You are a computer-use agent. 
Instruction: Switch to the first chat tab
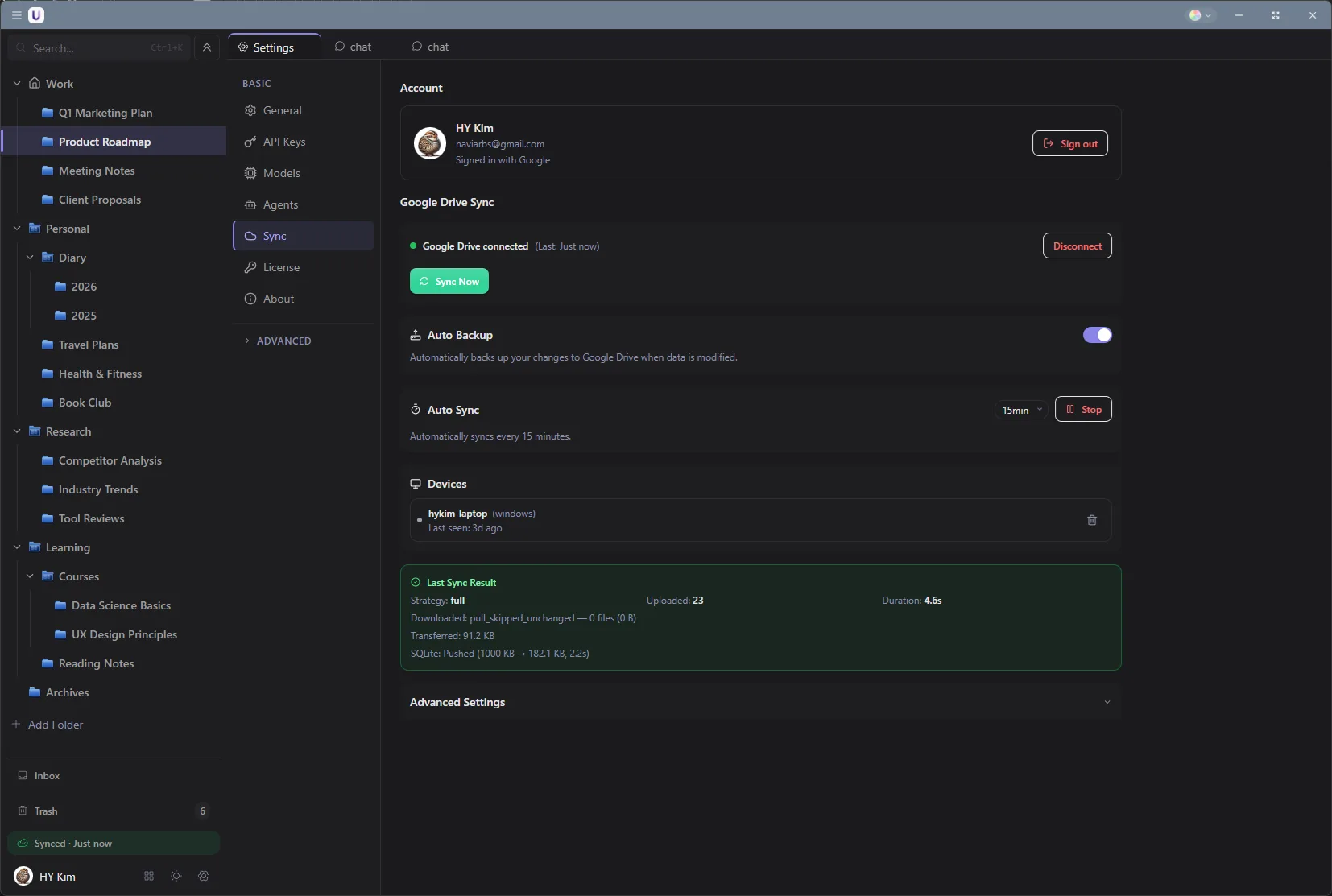pyautogui.click(x=354, y=47)
